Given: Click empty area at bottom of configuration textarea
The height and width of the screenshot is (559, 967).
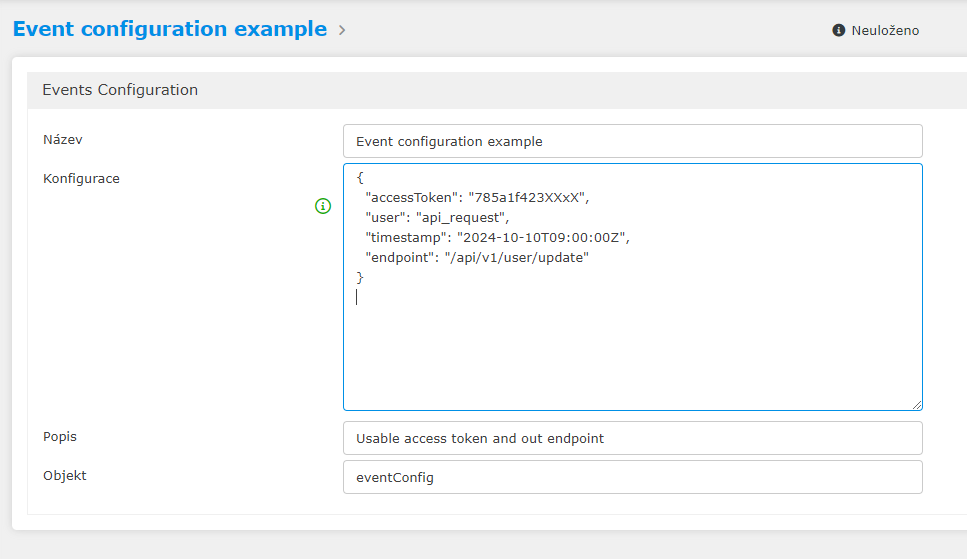Looking at the screenshot, I should pos(632,360).
